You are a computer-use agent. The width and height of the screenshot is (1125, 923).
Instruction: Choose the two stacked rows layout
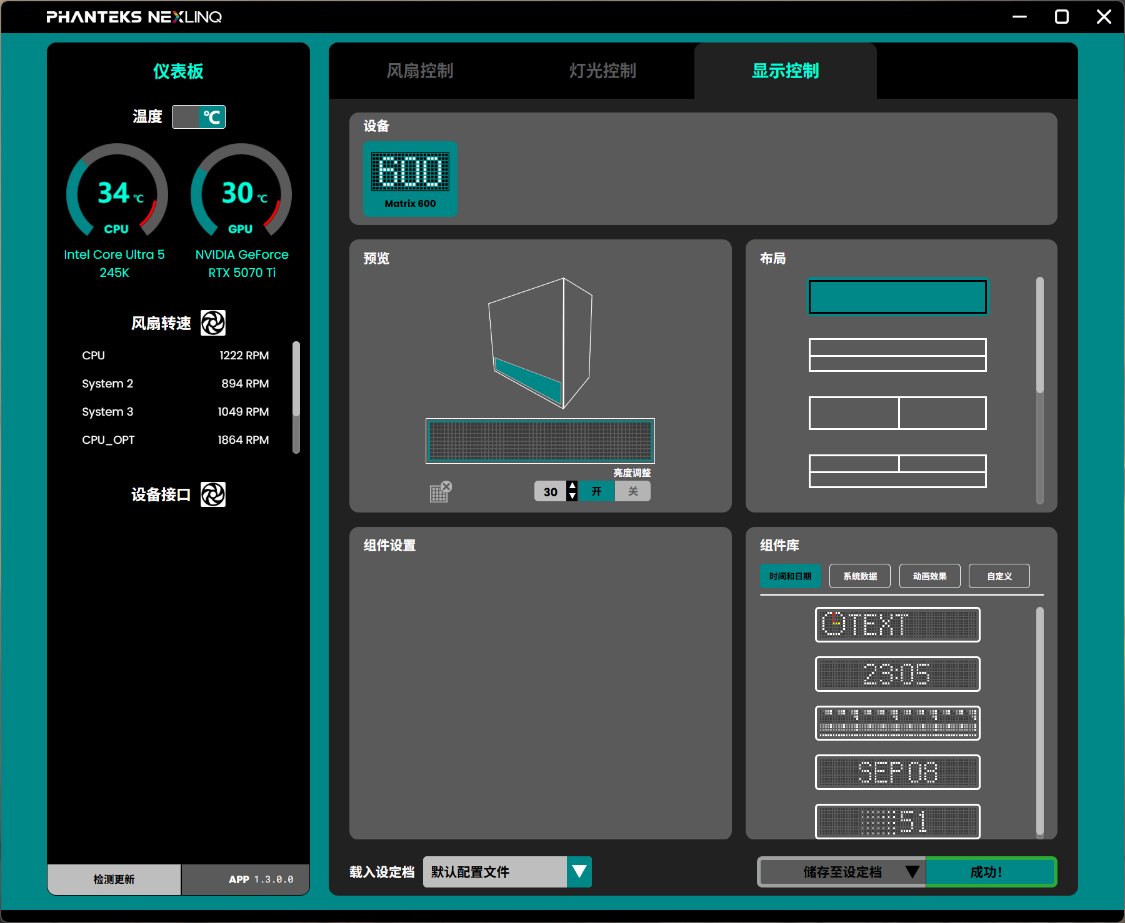click(x=898, y=355)
